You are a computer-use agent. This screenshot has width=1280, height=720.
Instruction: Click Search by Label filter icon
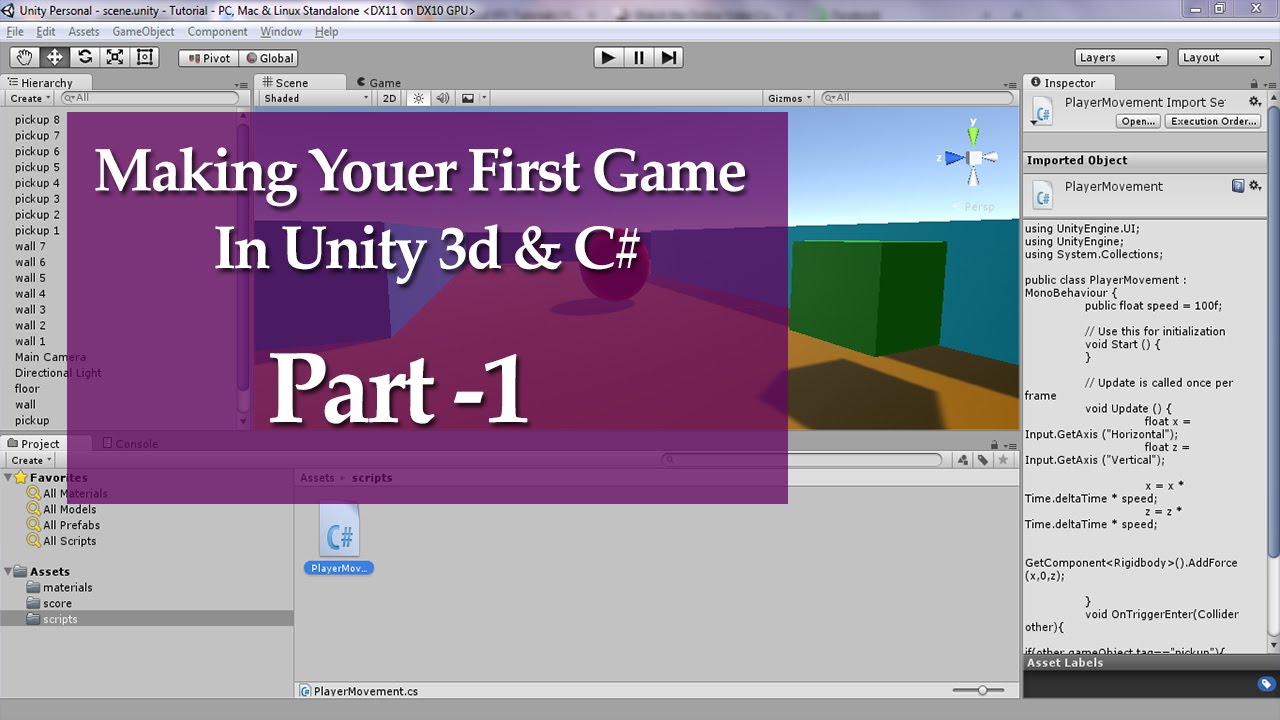pos(983,460)
